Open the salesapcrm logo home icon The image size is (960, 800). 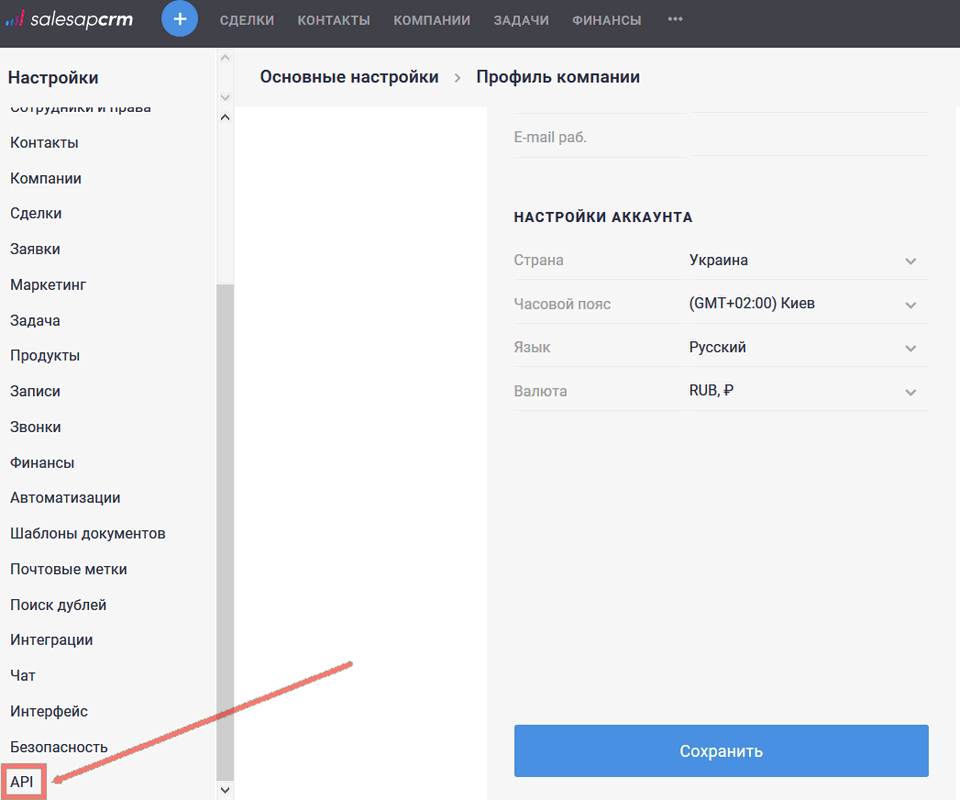(68, 19)
